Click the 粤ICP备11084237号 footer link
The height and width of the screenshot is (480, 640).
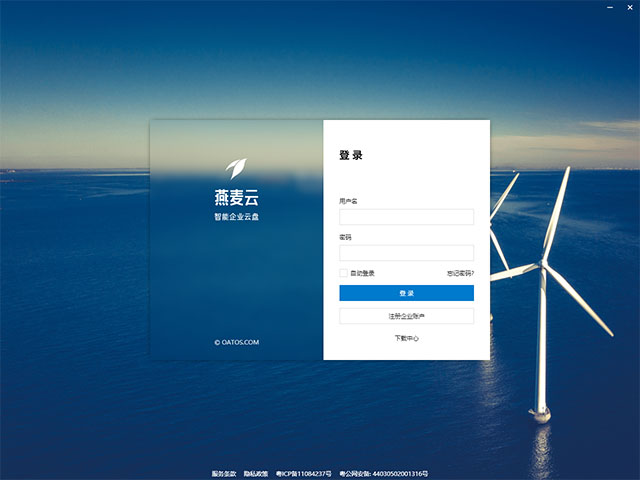tap(303, 473)
